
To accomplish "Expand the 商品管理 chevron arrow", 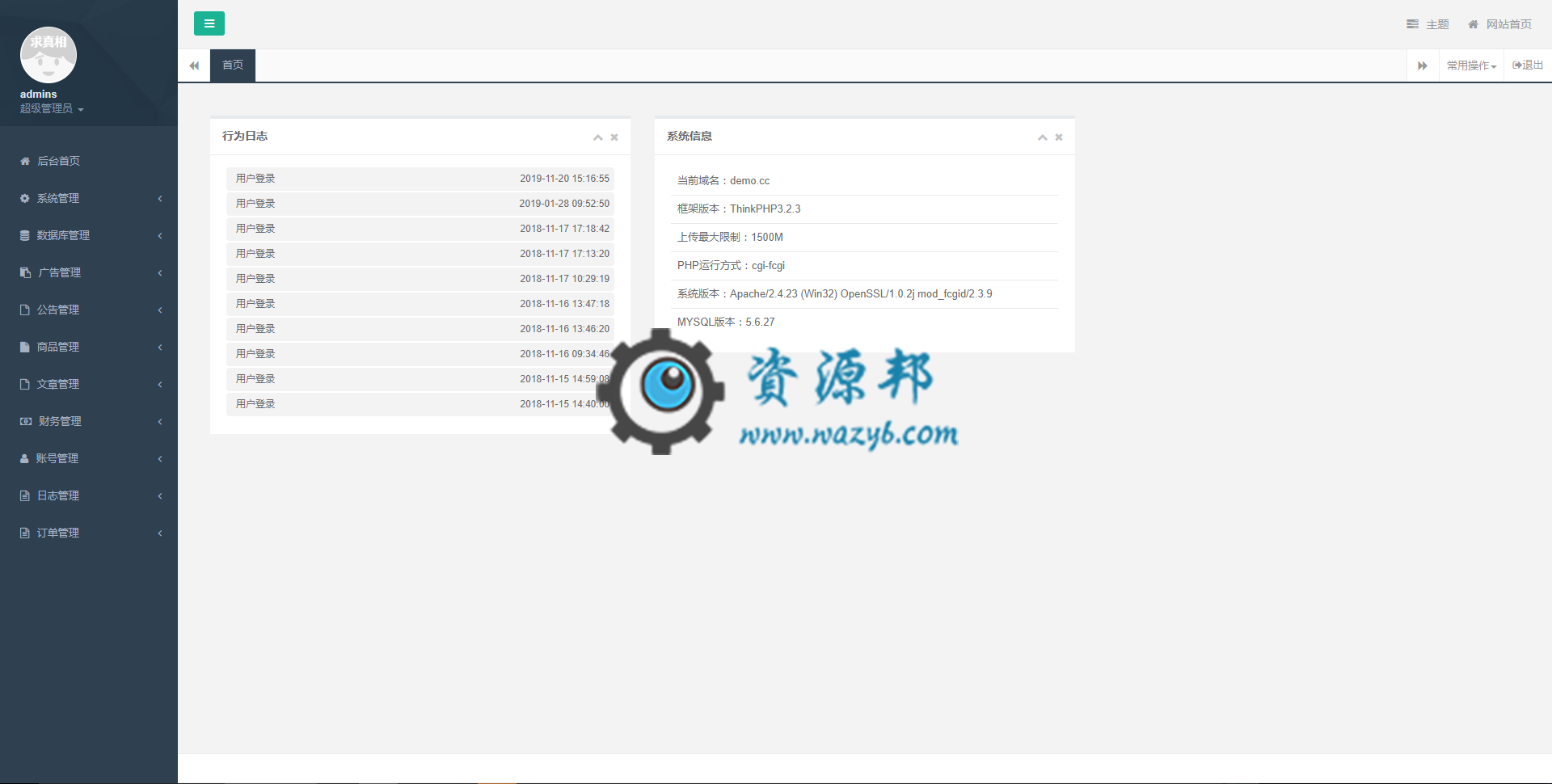I will (160, 347).
